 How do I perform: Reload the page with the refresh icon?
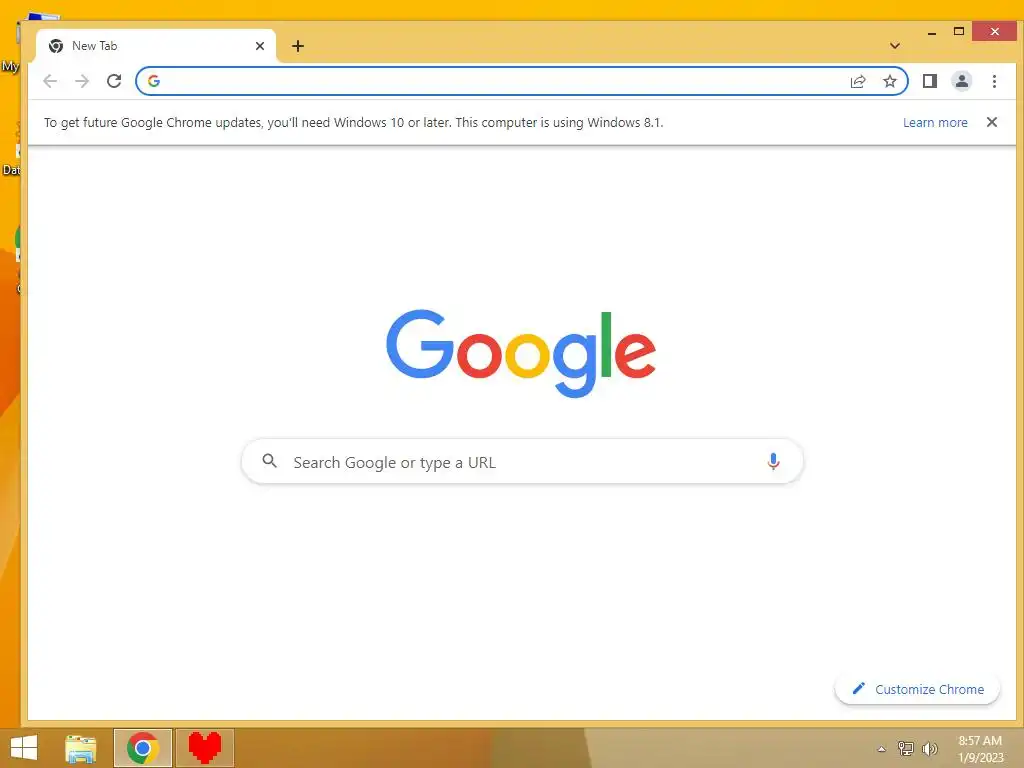(114, 81)
